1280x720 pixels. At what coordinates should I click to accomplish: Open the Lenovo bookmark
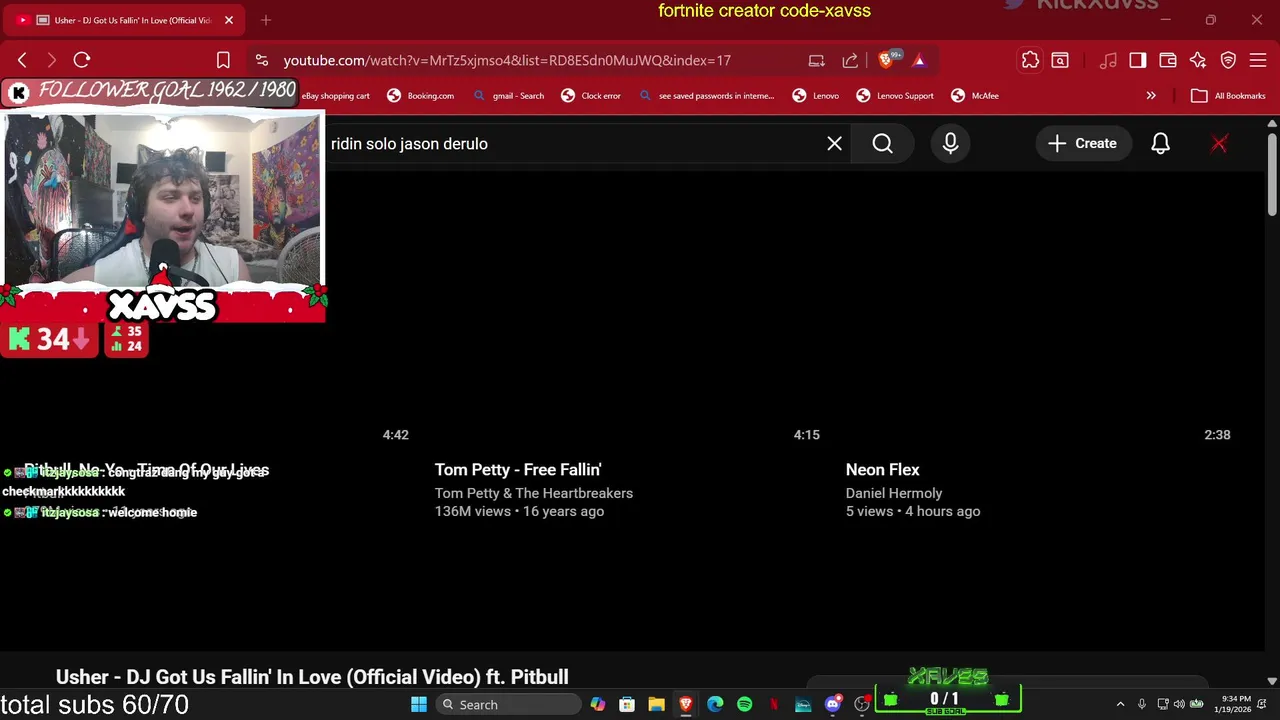pyautogui.click(x=815, y=96)
